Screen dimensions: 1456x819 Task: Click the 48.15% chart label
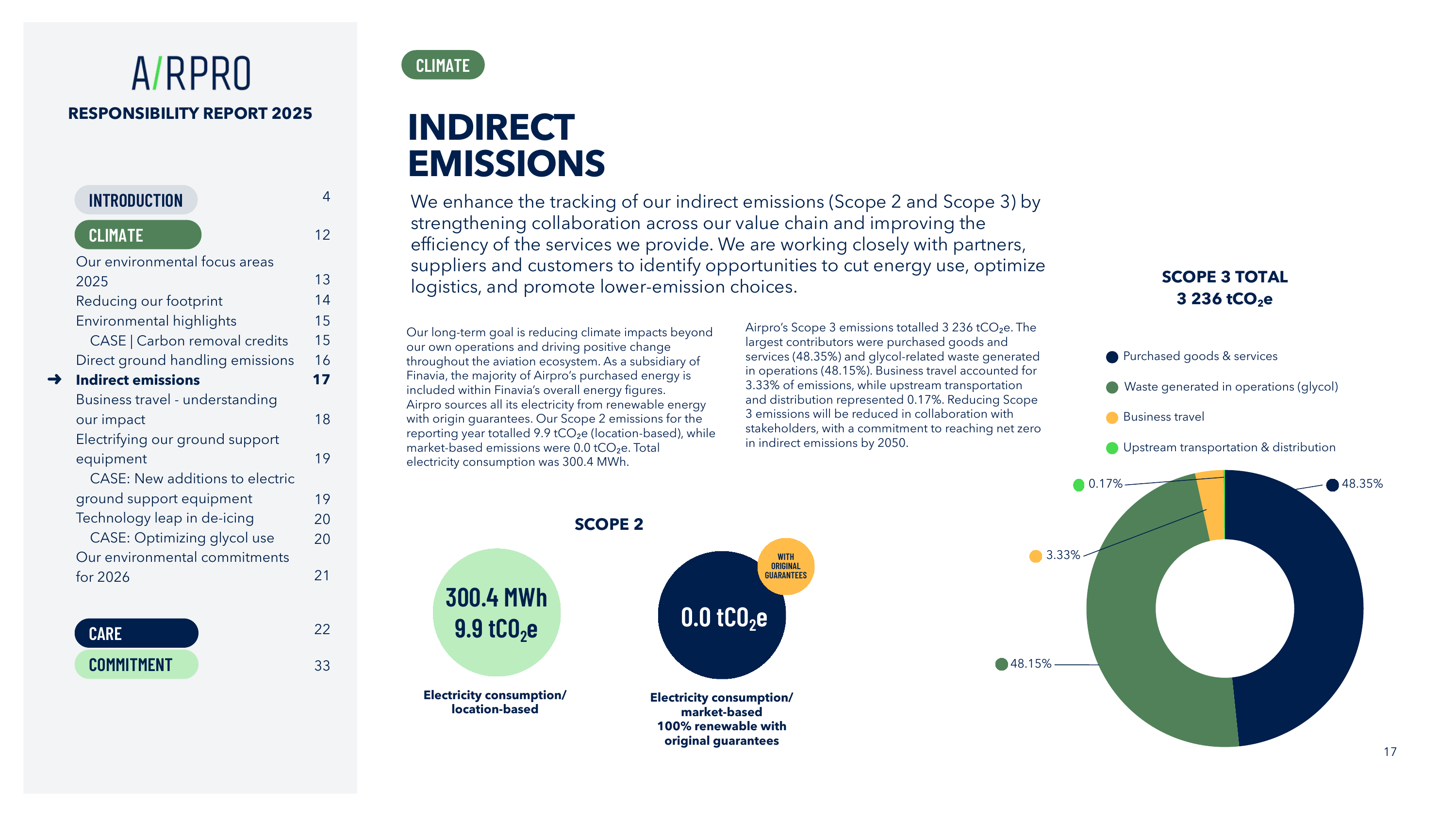1031,664
